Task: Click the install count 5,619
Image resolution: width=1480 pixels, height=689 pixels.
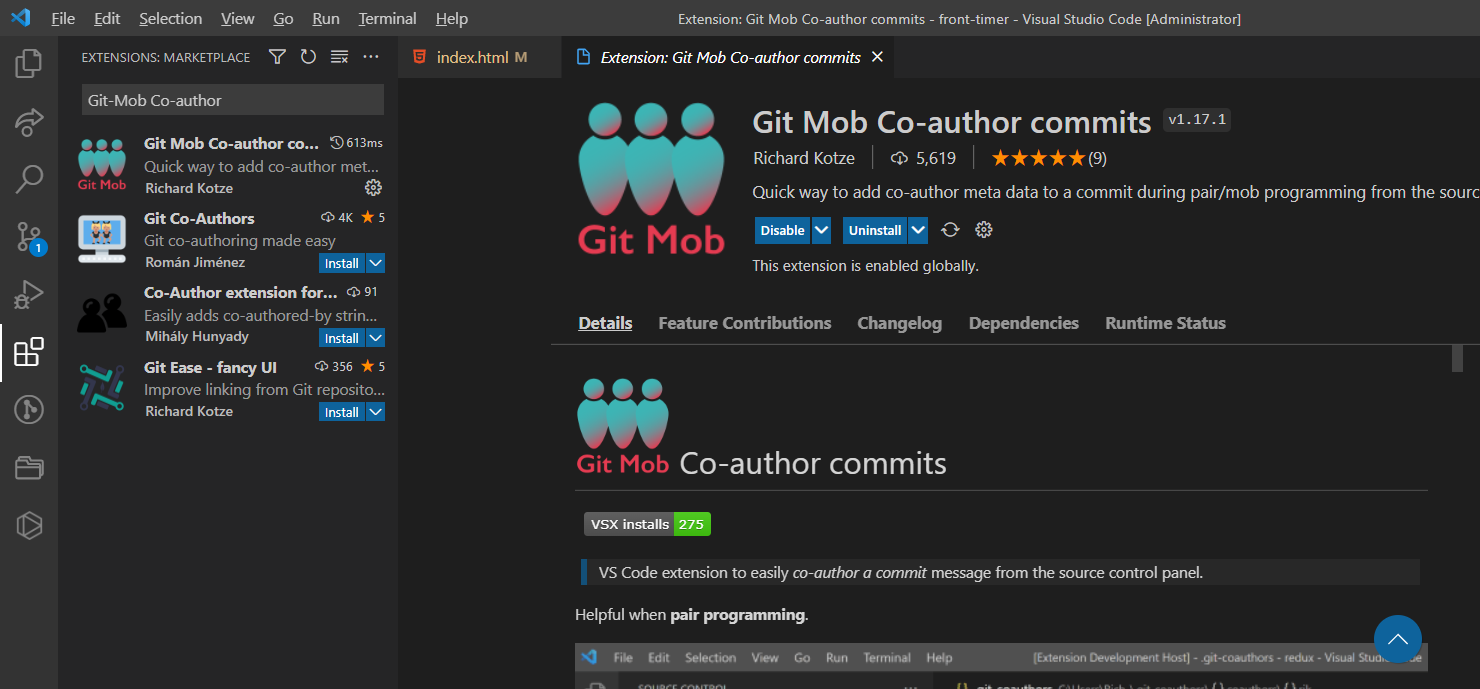Action: coord(923,158)
